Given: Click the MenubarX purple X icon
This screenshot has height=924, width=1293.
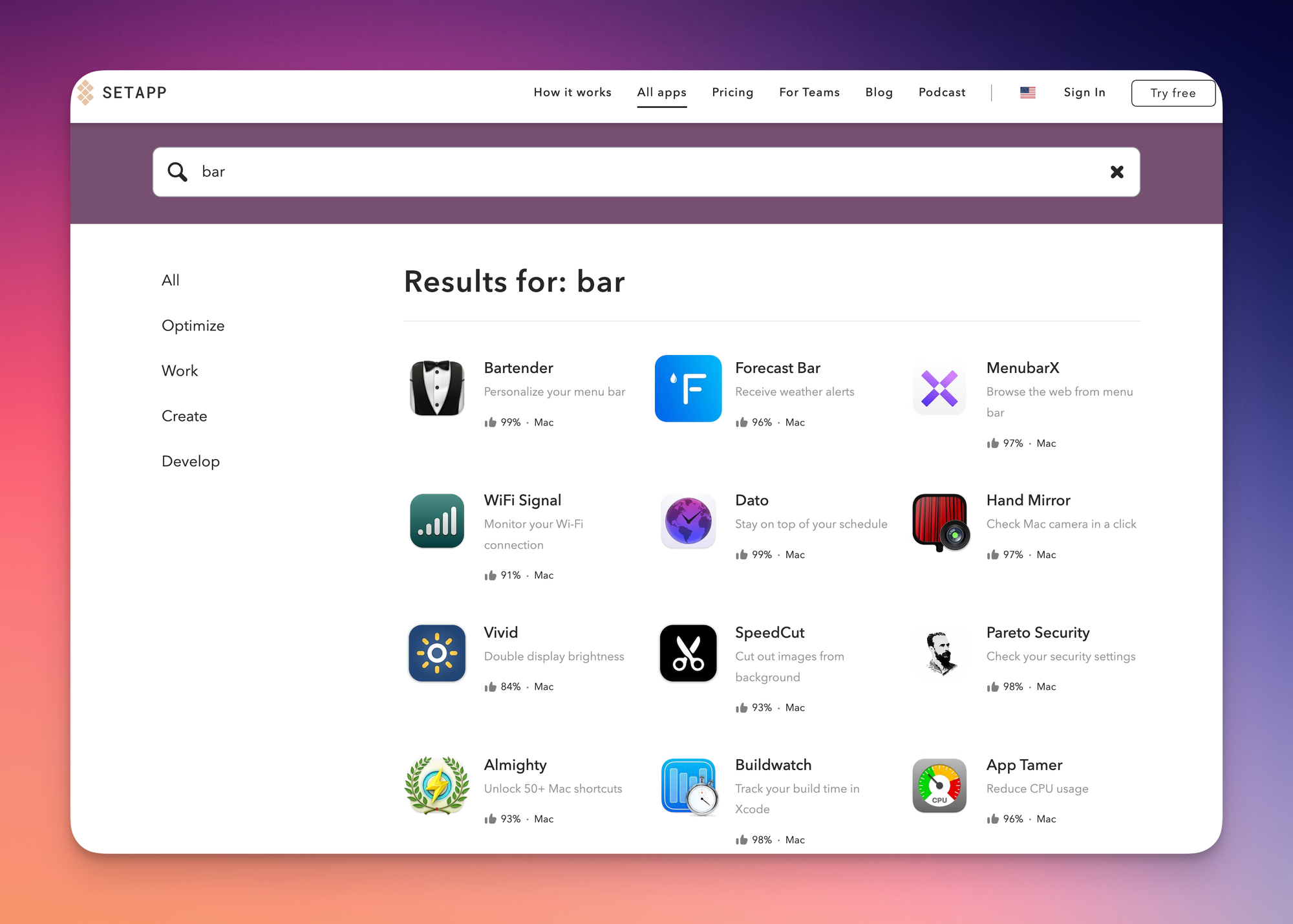Looking at the screenshot, I should click(x=939, y=388).
